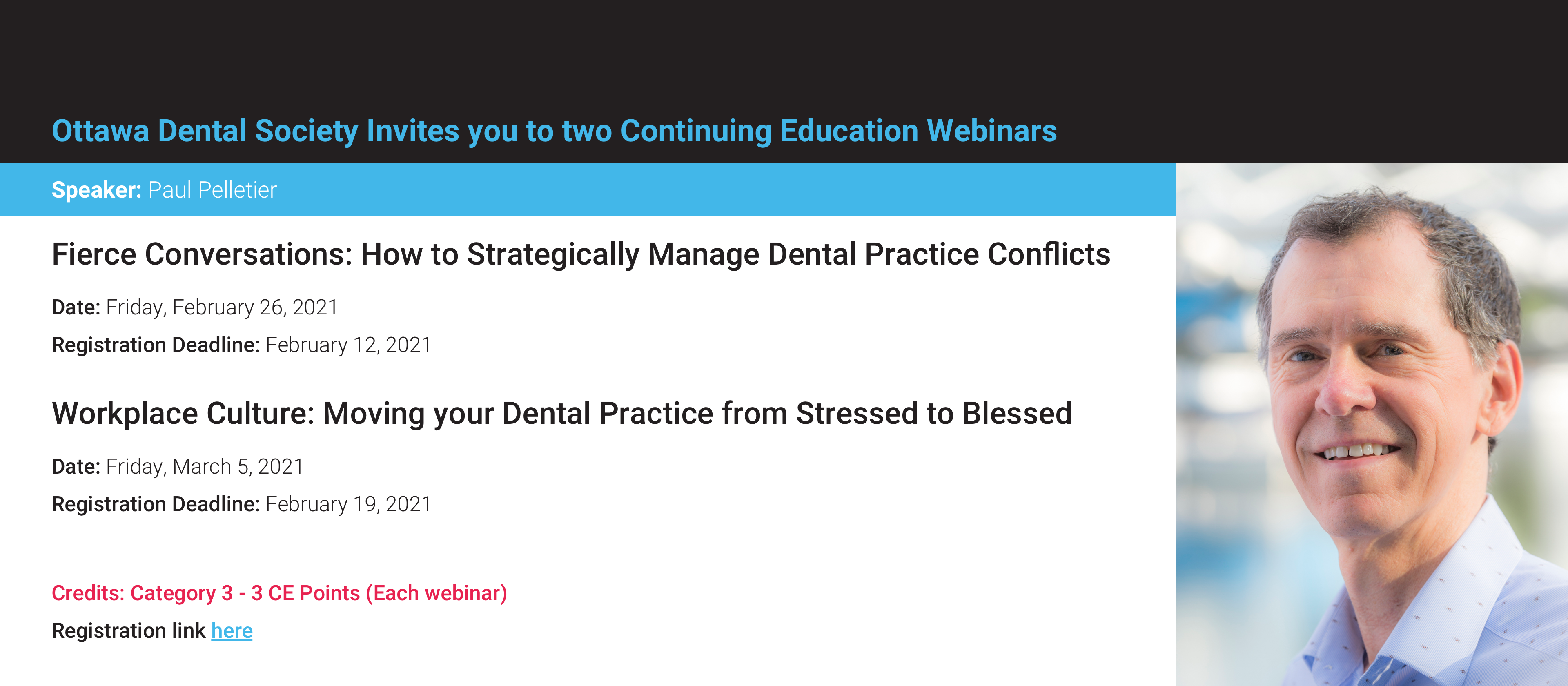
Task: Click the February 12, 2021 registration deadline
Action: click(x=348, y=345)
